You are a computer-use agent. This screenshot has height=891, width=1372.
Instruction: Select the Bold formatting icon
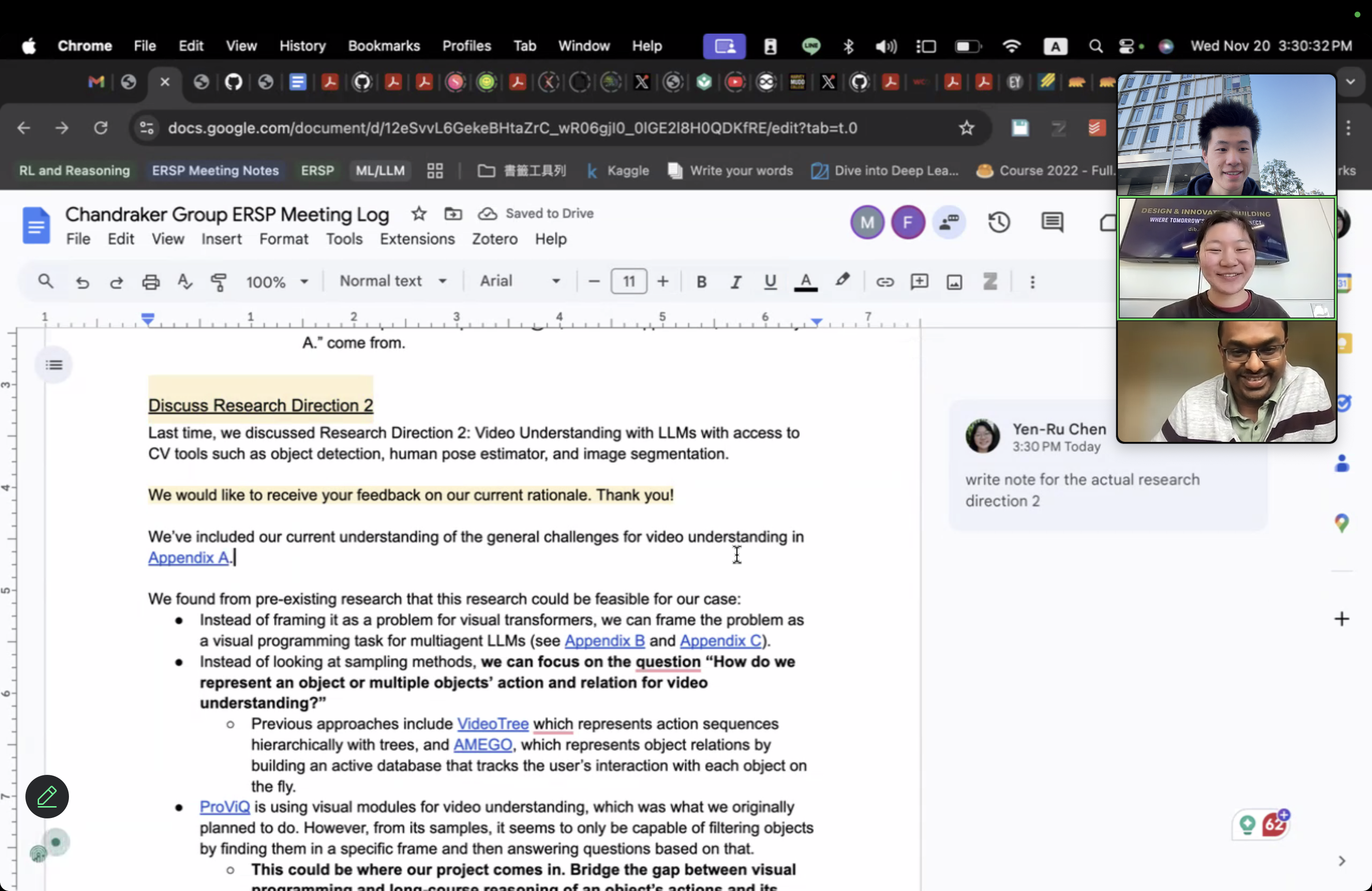point(701,282)
